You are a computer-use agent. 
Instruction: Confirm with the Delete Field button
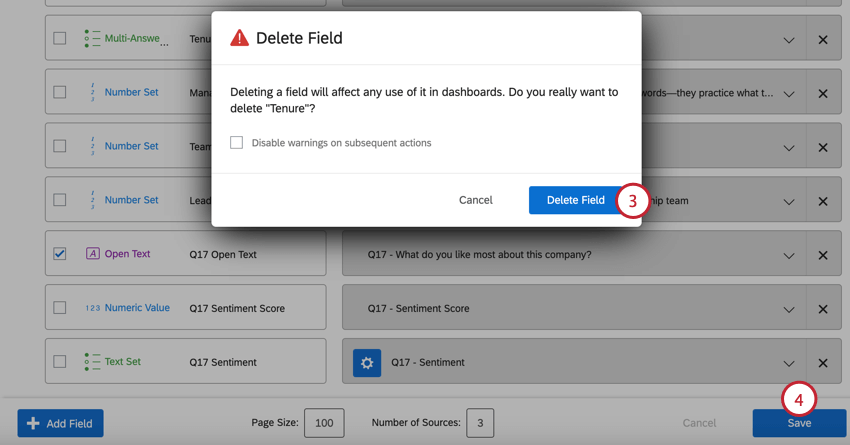(575, 200)
